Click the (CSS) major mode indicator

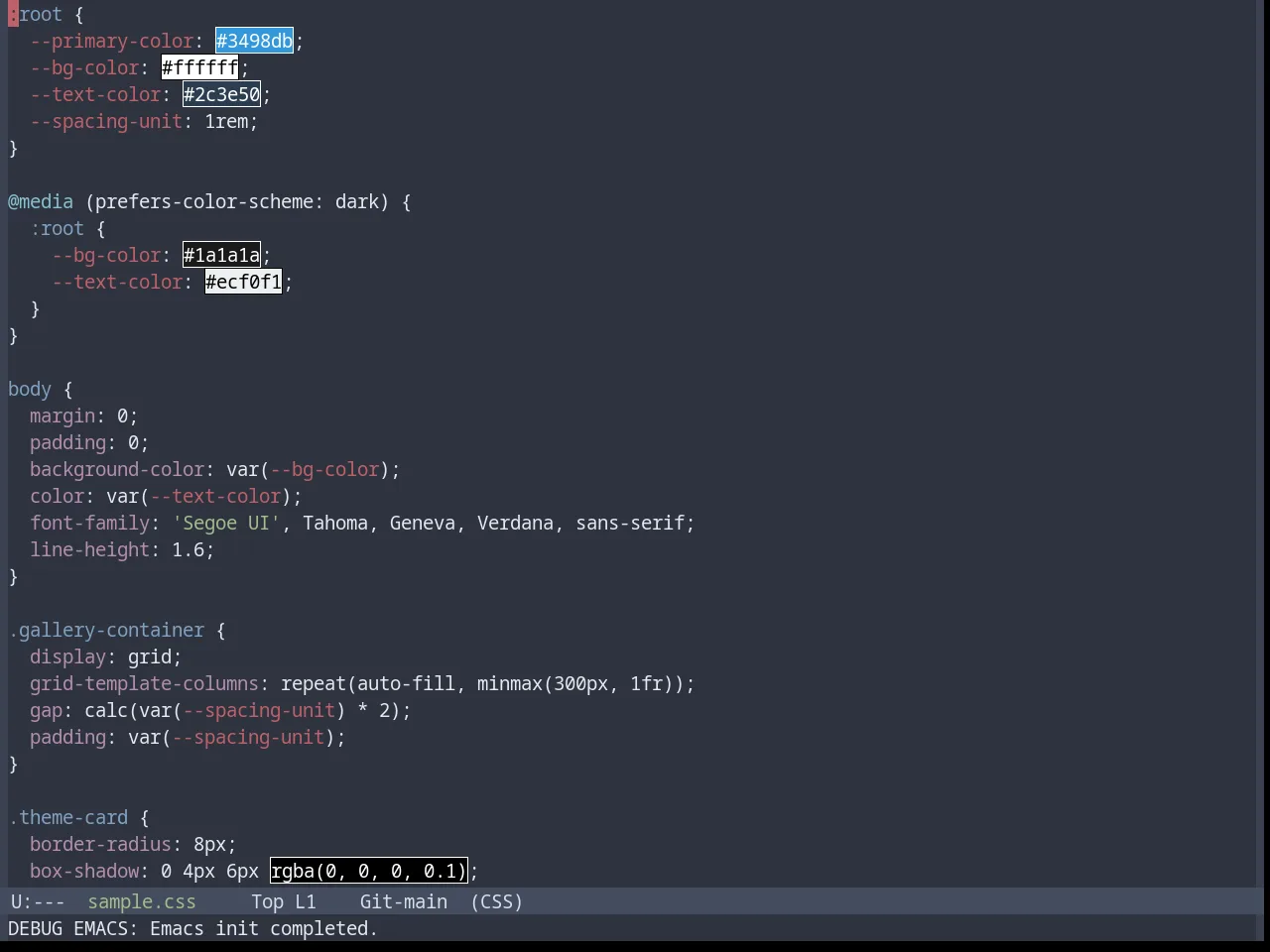(496, 901)
